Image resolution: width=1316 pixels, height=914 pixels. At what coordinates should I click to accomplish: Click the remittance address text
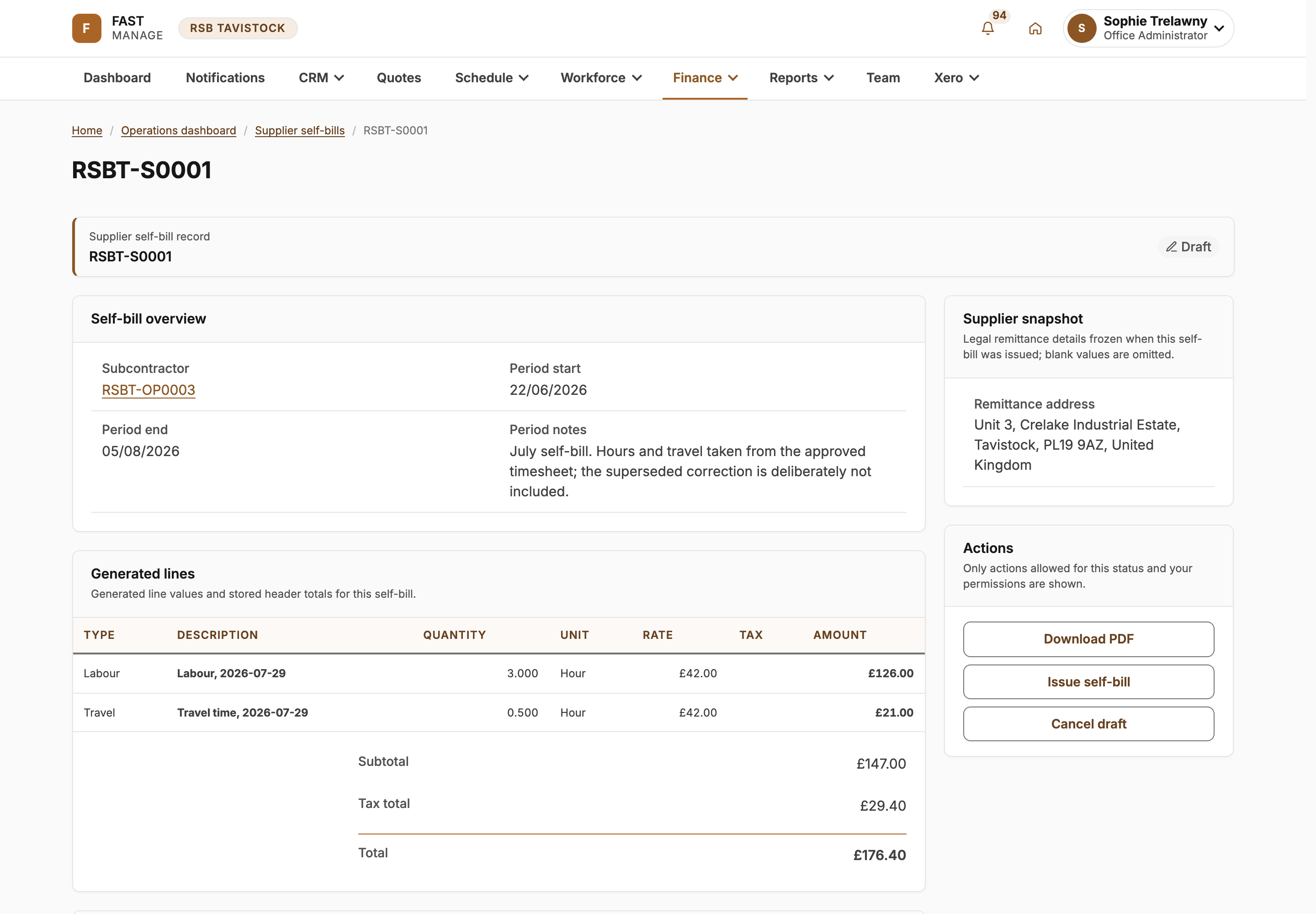[x=1077, y=445]
